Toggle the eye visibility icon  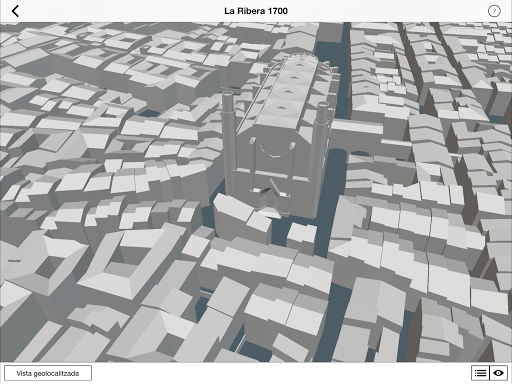tap(499, 373)
